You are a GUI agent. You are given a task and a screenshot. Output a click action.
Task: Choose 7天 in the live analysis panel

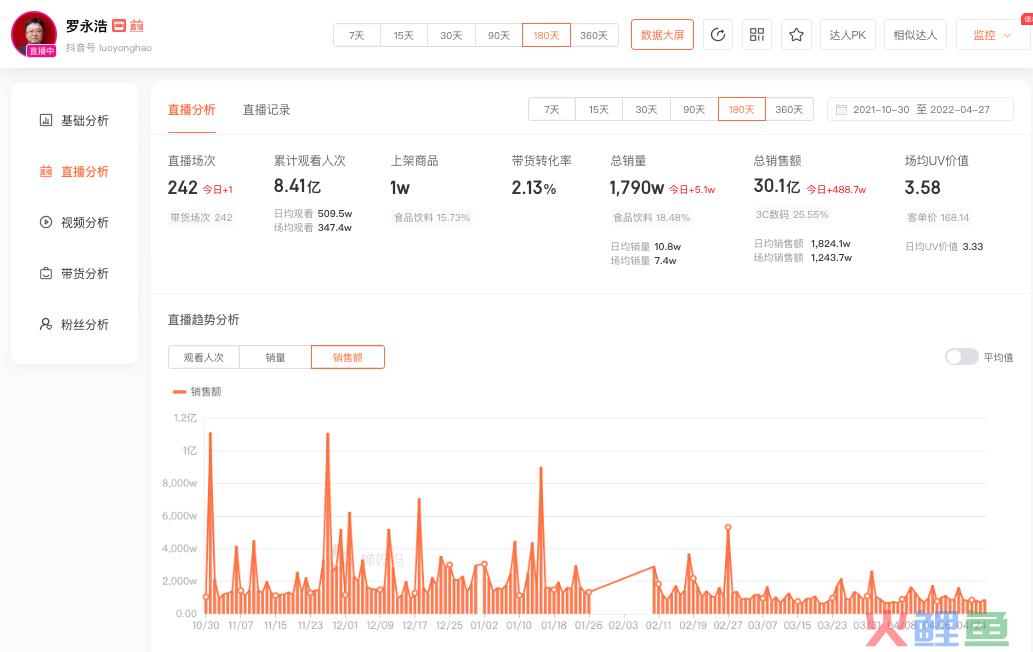click(551, 109)
